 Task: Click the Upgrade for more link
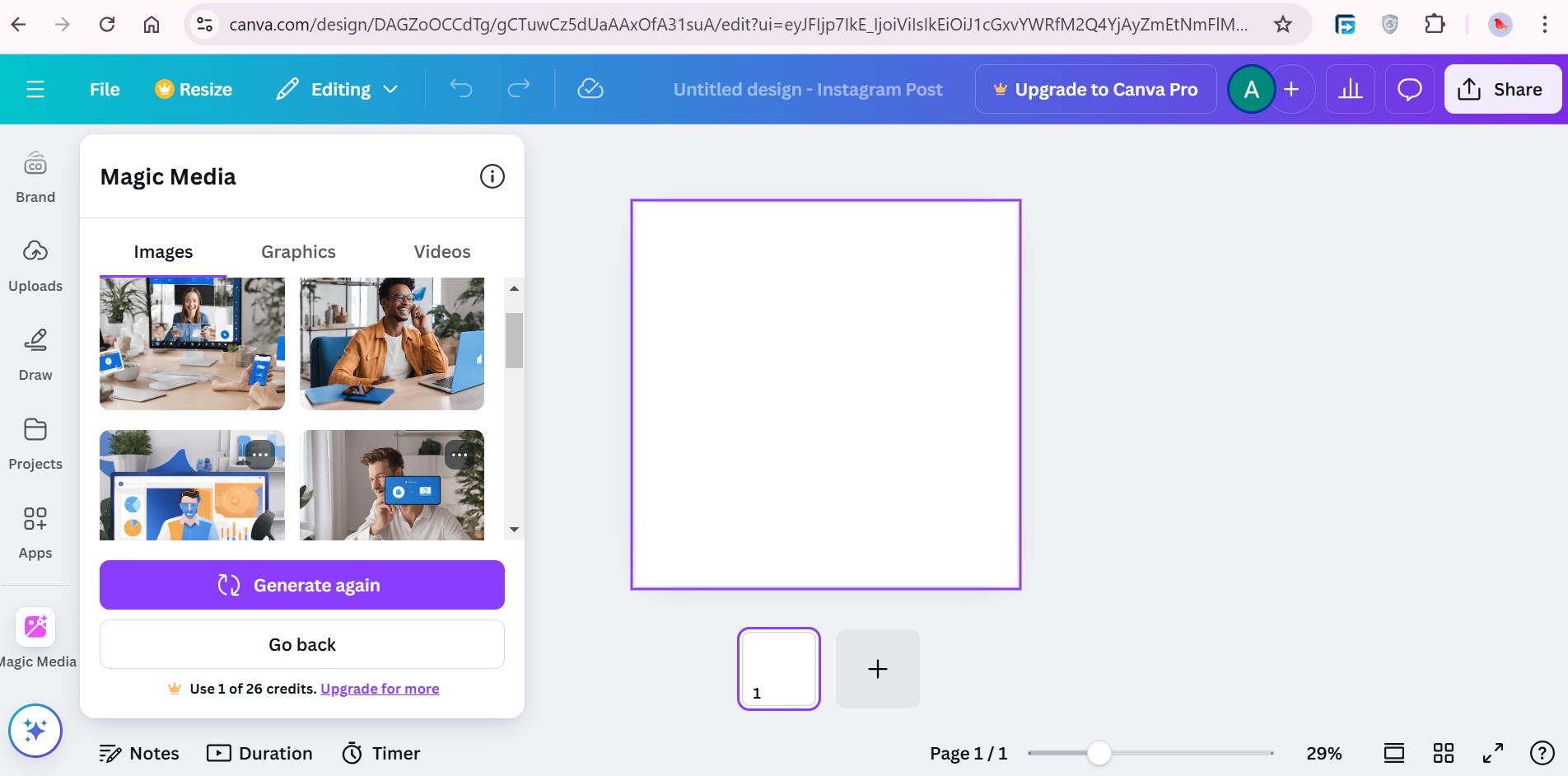[x=379, y=688]
